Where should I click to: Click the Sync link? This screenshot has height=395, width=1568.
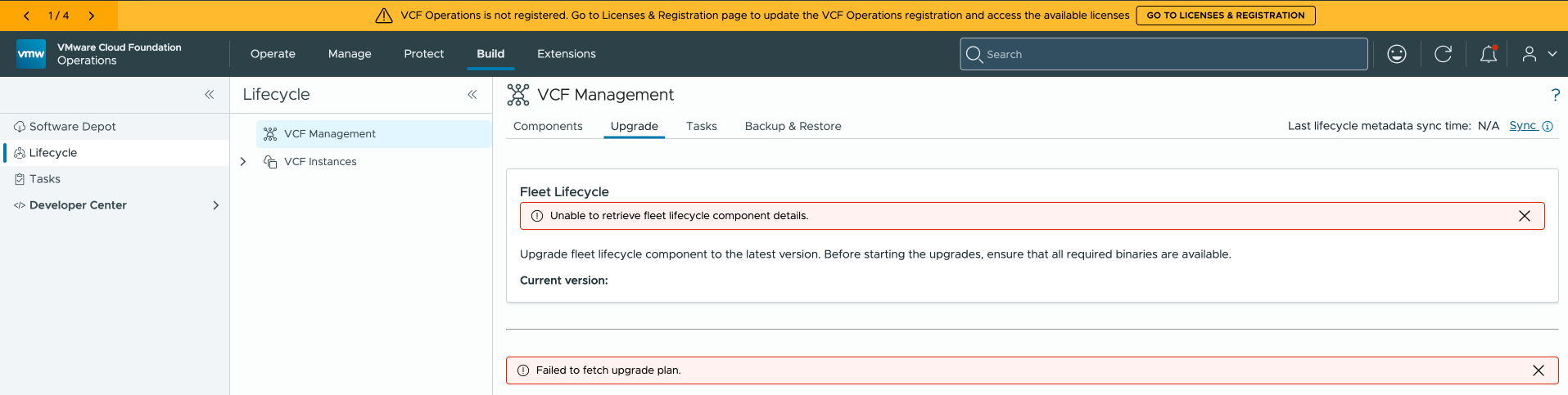[1522, 126]
